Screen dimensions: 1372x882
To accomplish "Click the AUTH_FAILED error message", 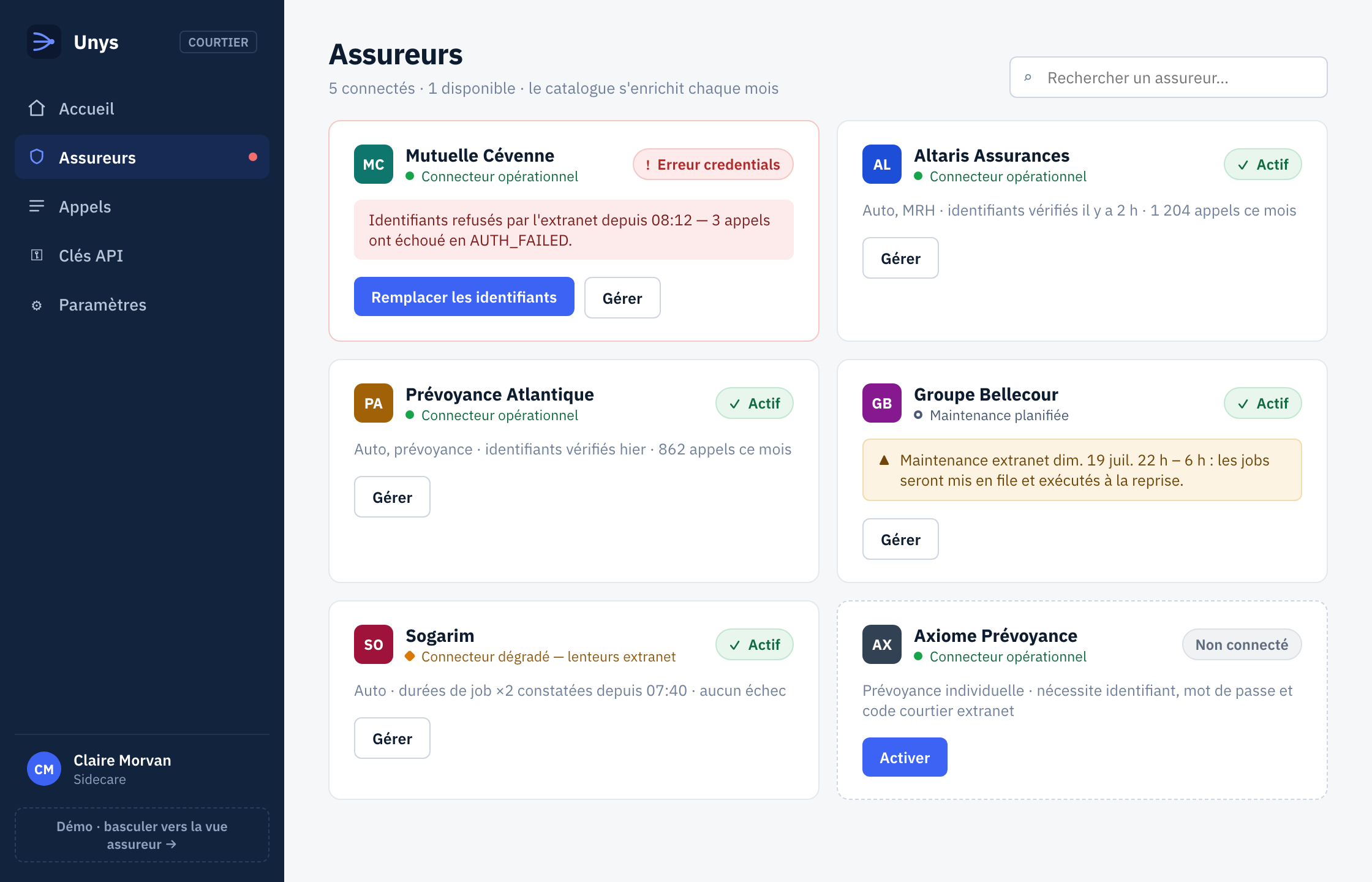I will click(x=574, y=230).
